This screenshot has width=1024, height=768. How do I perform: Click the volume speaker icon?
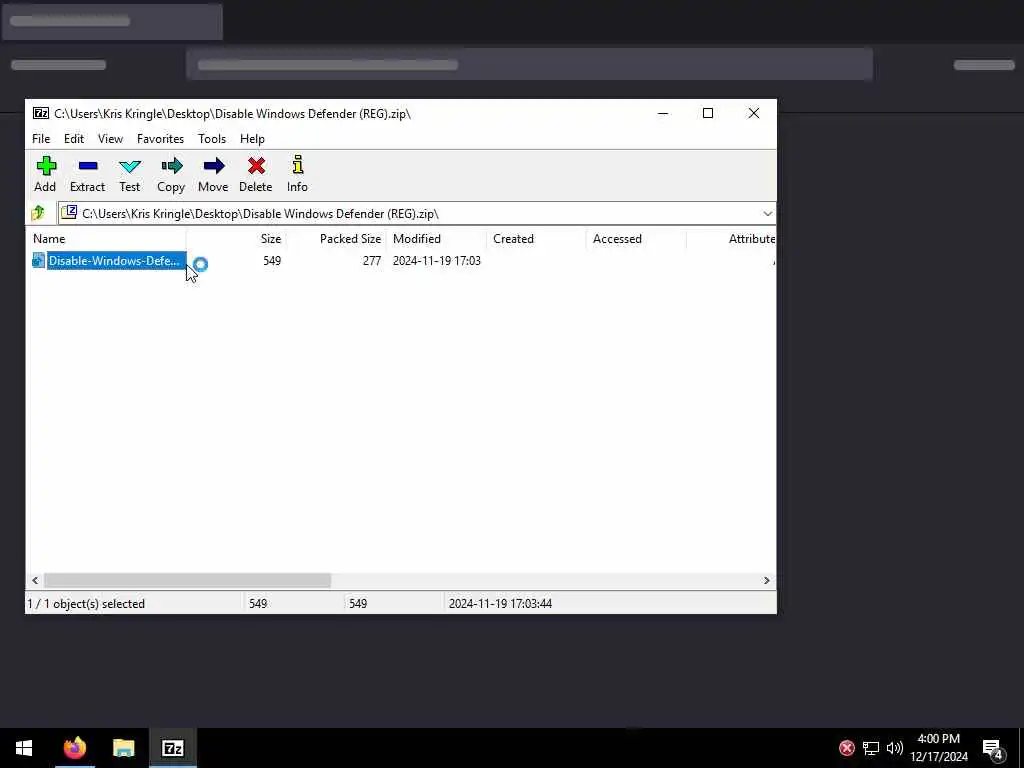(x=894, y=748)
